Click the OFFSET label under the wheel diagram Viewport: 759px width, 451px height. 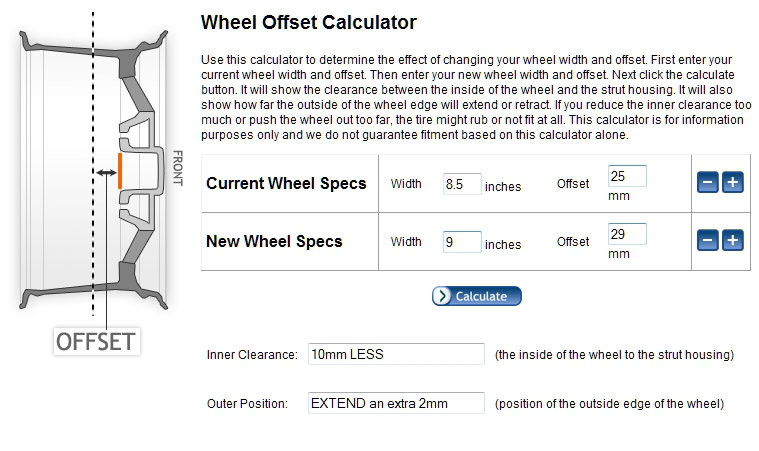(x=95, y=341)
